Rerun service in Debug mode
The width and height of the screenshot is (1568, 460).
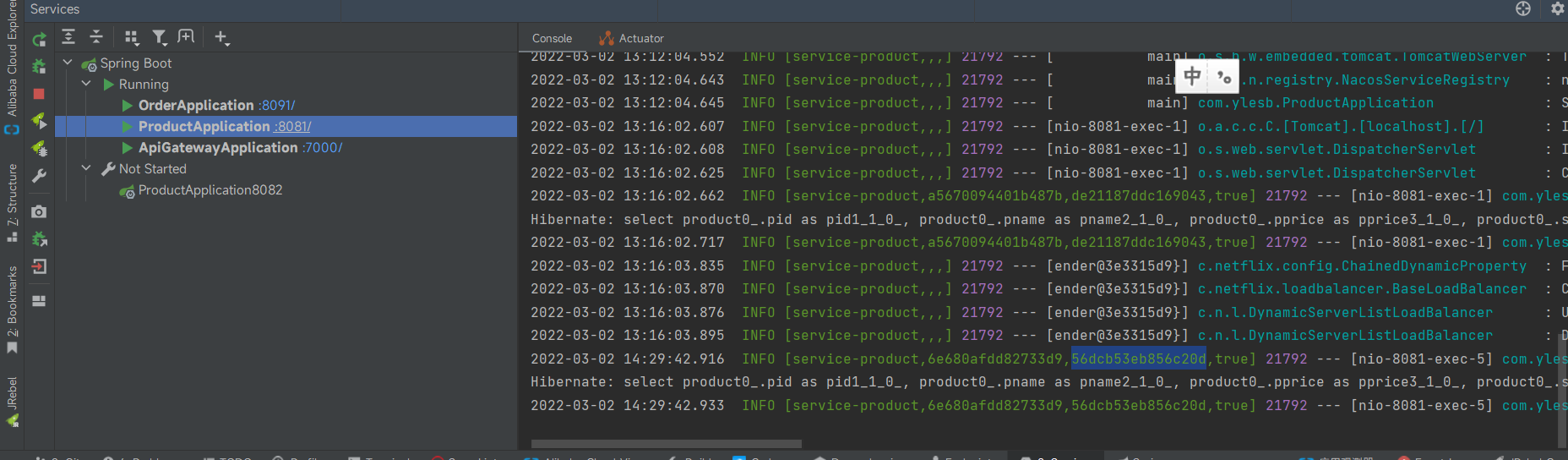pos(39,67)
